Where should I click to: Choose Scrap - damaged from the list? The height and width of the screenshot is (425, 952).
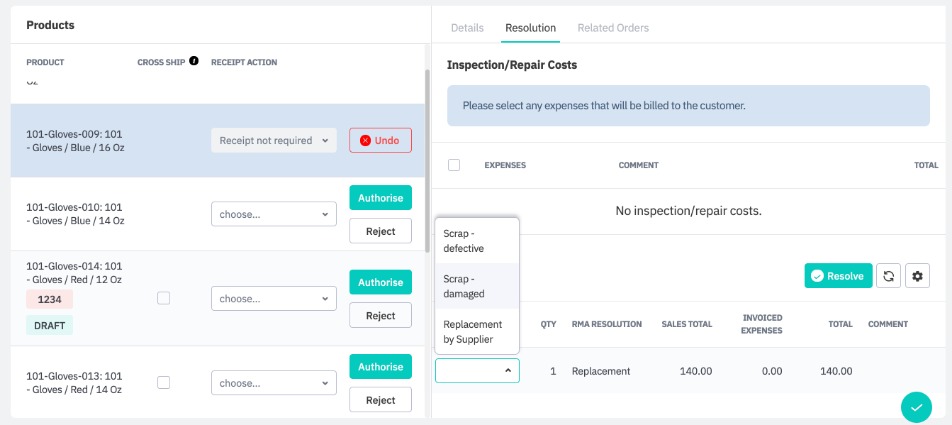477,286
